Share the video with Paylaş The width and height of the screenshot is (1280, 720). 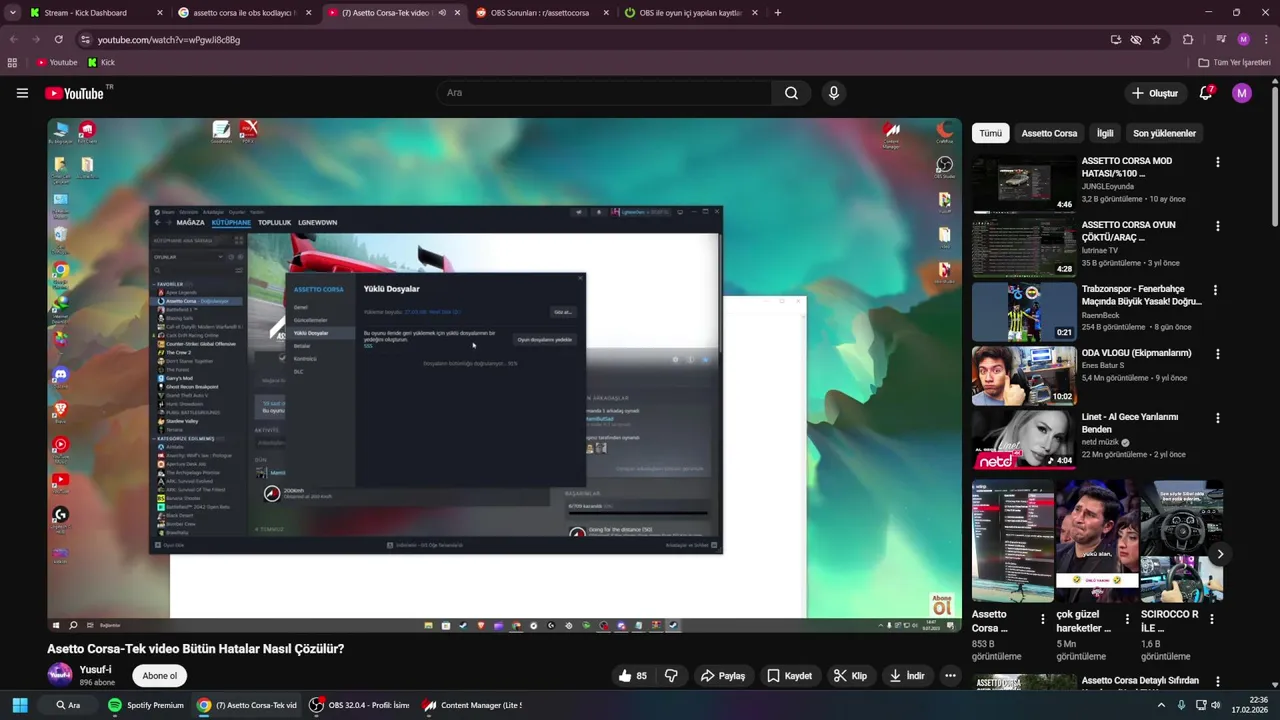723,676
